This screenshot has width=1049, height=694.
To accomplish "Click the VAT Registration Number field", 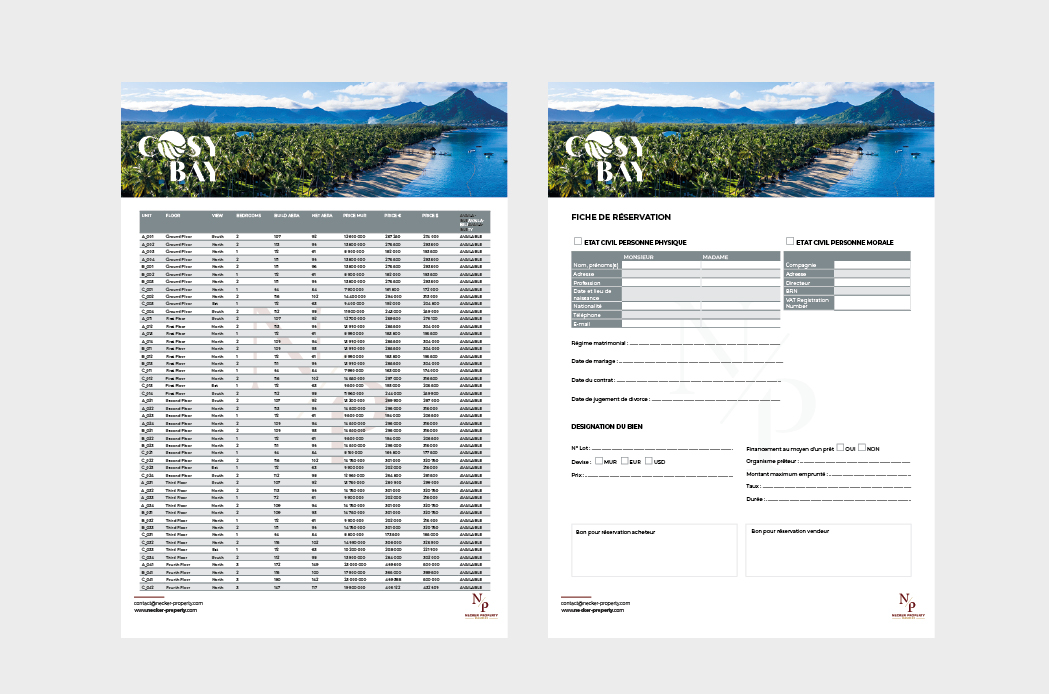I will pos(872,302).
